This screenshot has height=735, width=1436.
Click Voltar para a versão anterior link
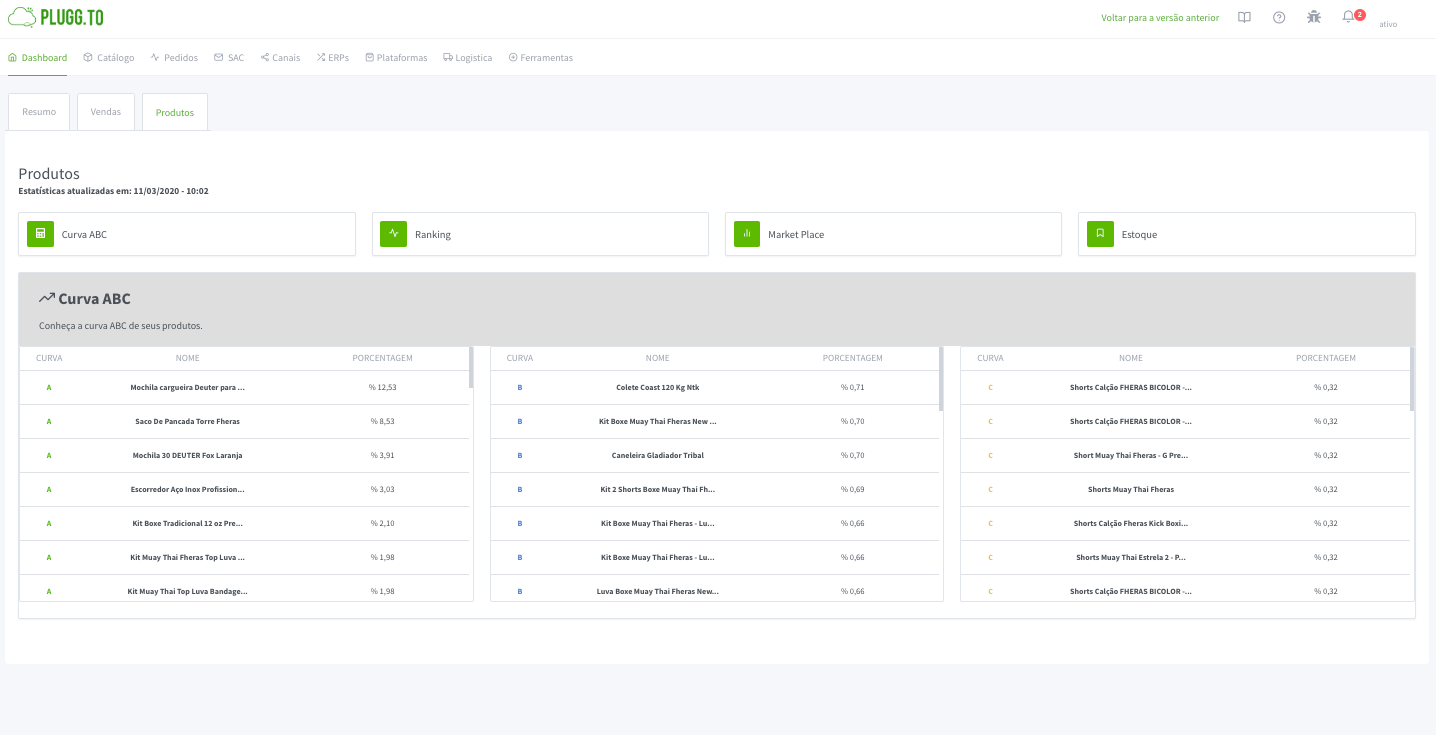1159,18
